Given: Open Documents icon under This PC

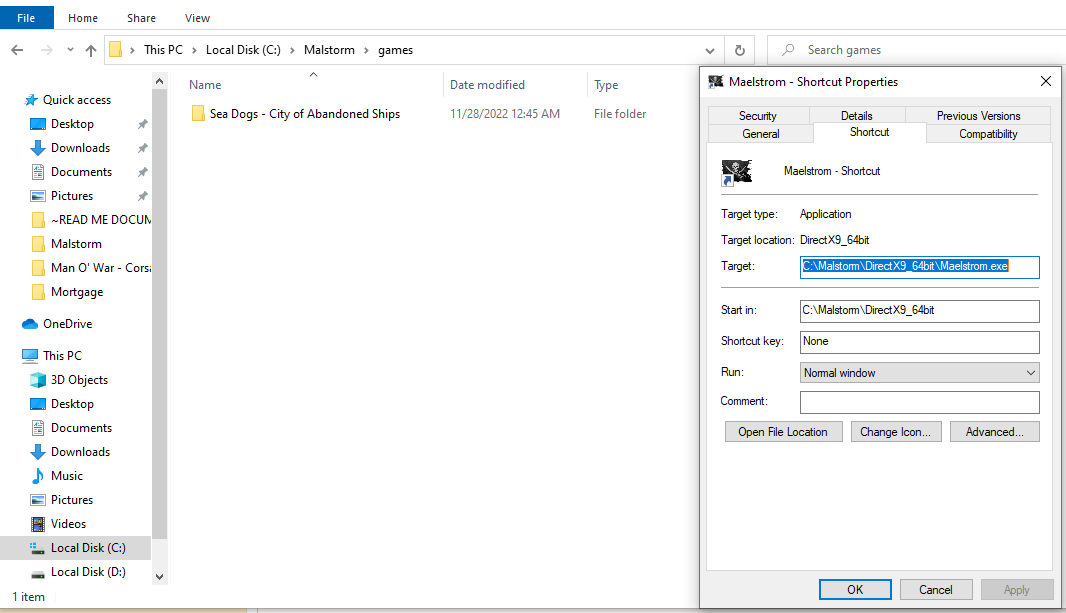Looking at the screenshot, I should click(x=38, y=428).
